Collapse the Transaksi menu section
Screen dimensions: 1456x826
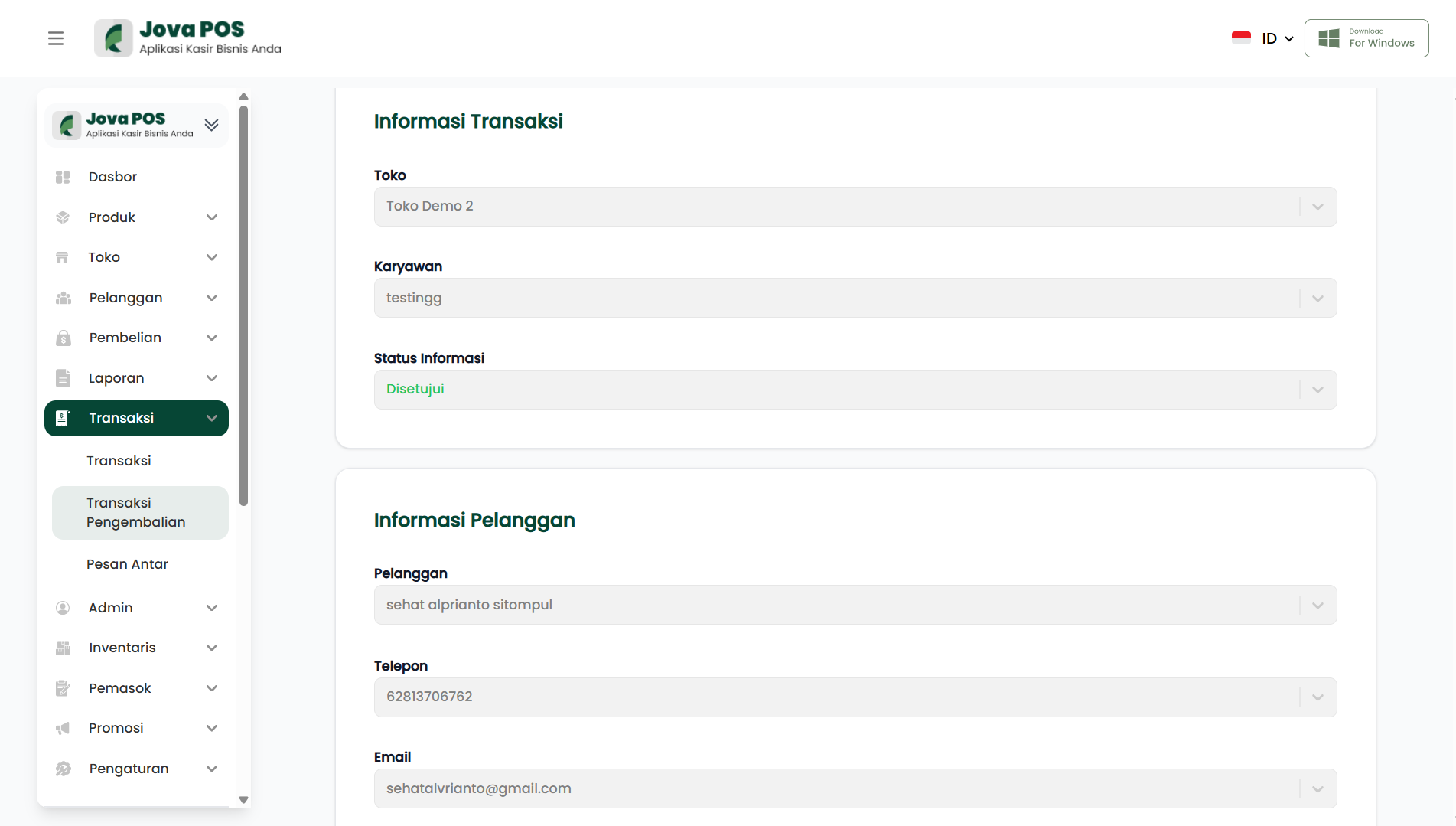click(212, 418)
